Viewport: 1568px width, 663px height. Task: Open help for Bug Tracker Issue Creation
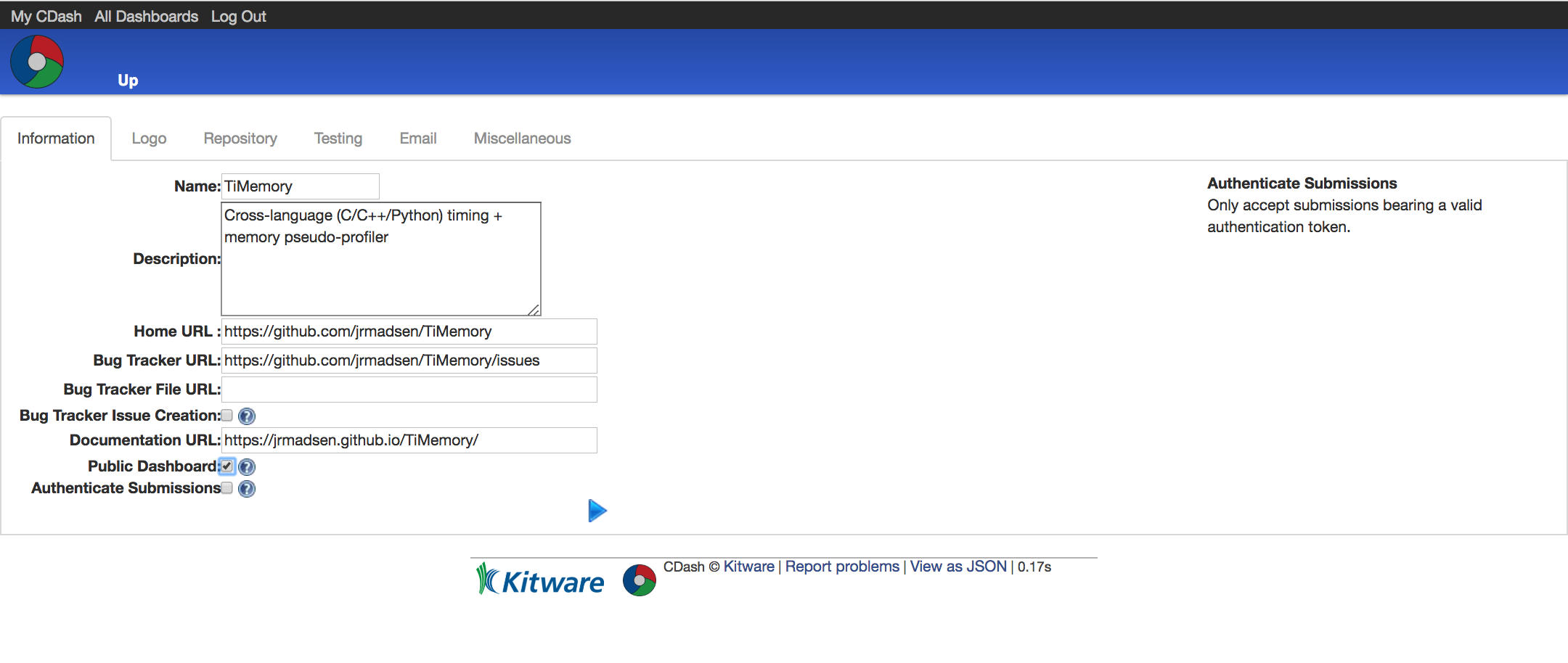click(x=246, y=416)
